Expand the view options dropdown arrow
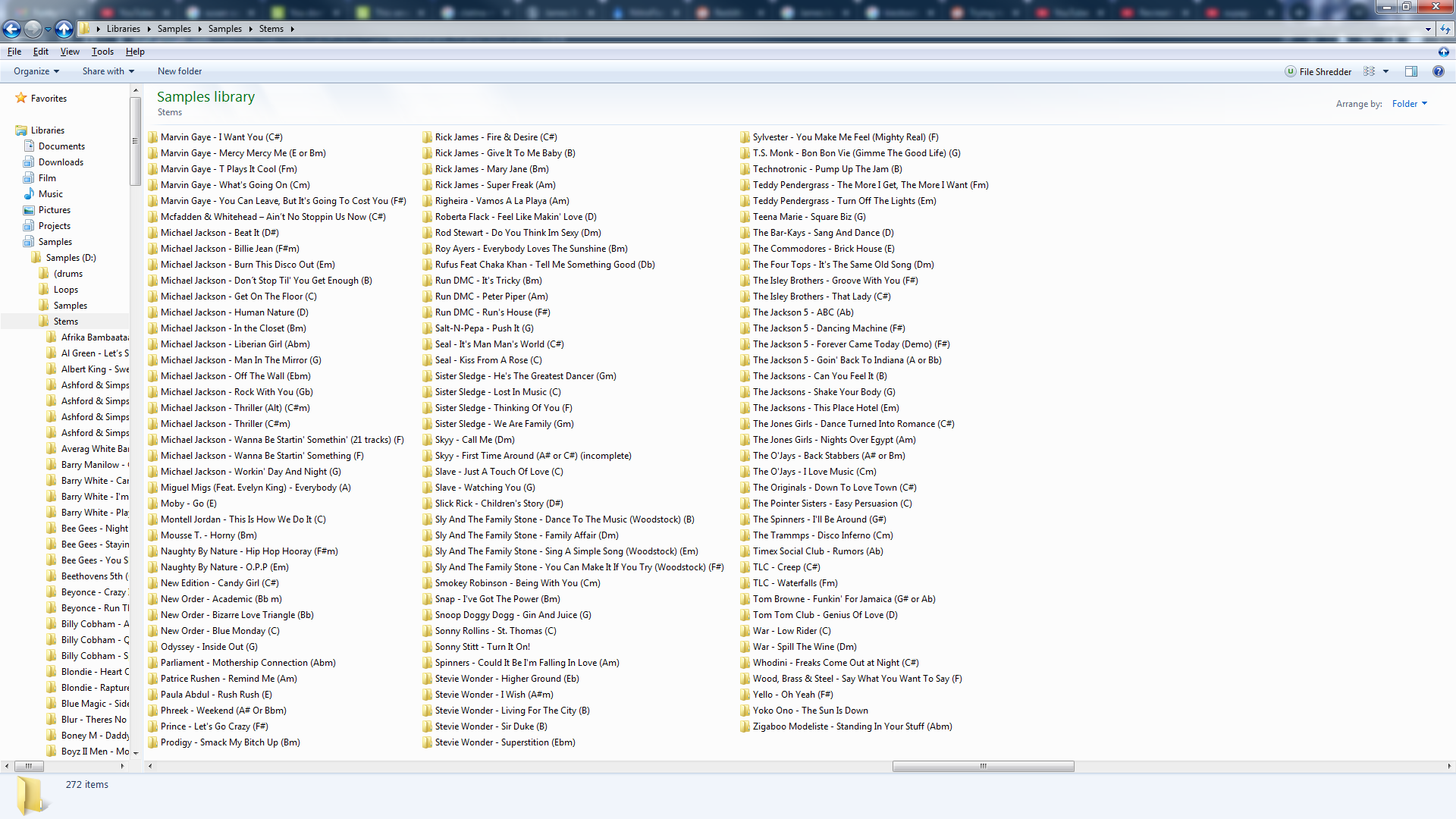This screenshot has height=819, width=1456. tap(1386, 71)
